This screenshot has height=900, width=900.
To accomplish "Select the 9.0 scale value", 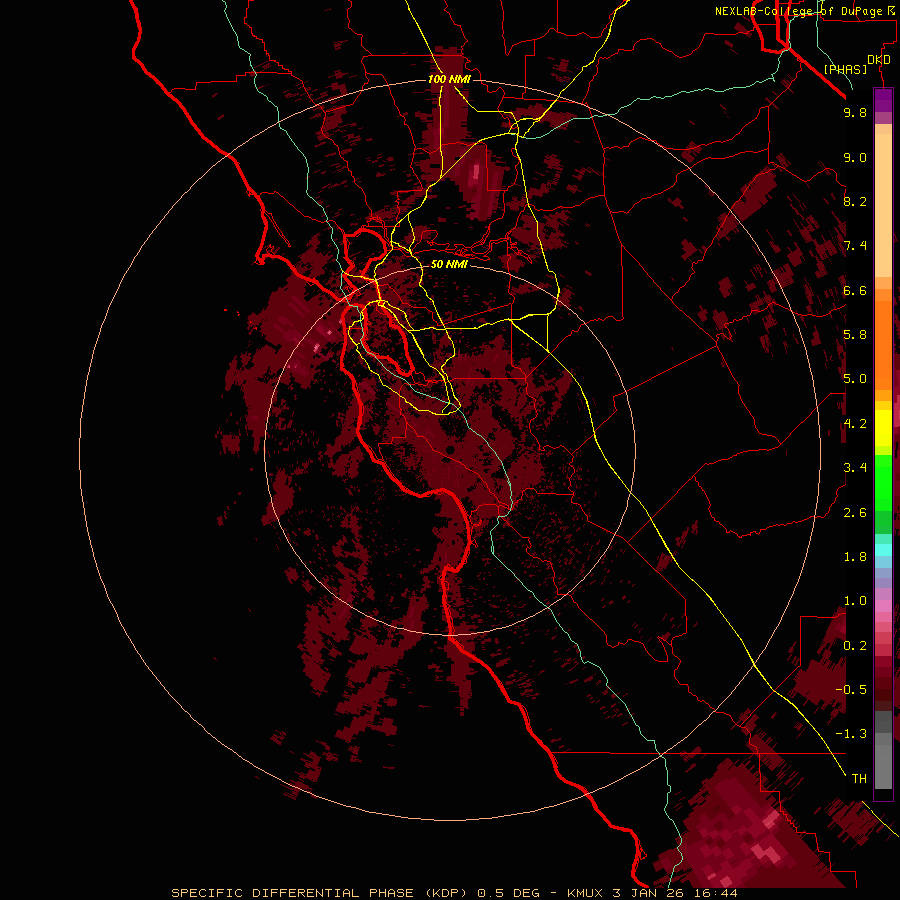I will tap(855, 157).
